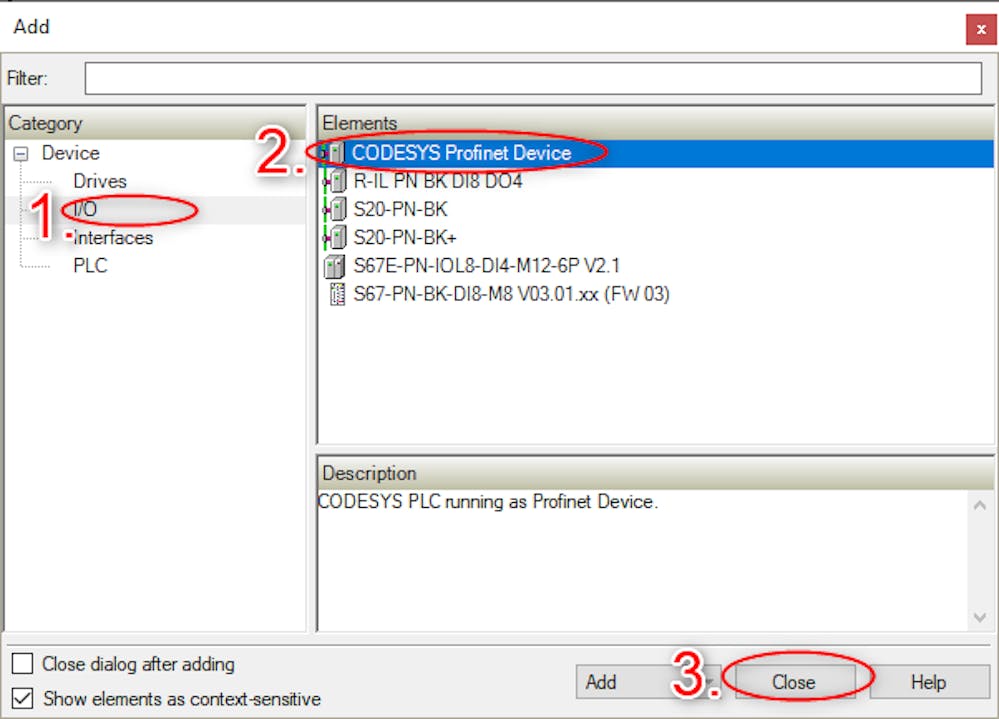Select the I/O category
This screenshot has height=719, width=999.
[x=85, y=209]
